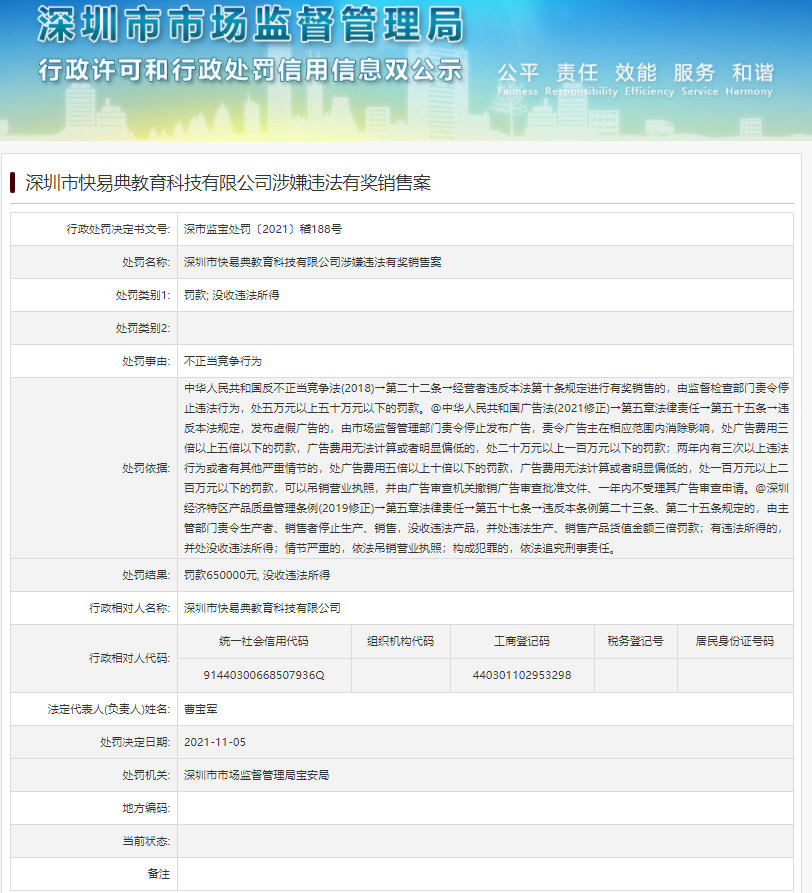Select the document number 深市监宝处罚〔2021〕稽188号

tap(263, 229)
